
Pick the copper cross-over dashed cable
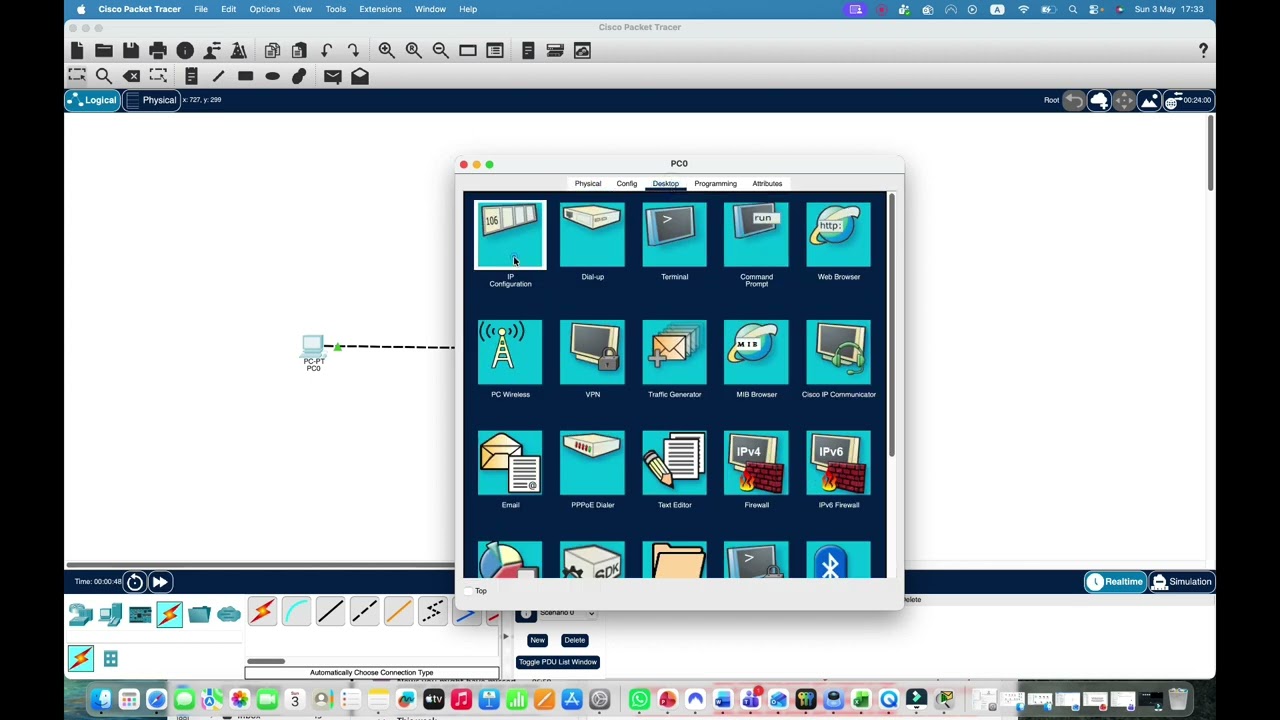[x=364, y=611]
